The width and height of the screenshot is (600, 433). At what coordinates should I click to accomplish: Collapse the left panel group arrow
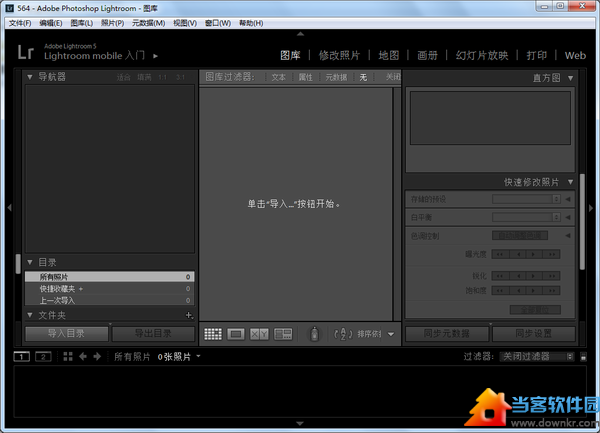pyautogui.click(x=10, y=208)
